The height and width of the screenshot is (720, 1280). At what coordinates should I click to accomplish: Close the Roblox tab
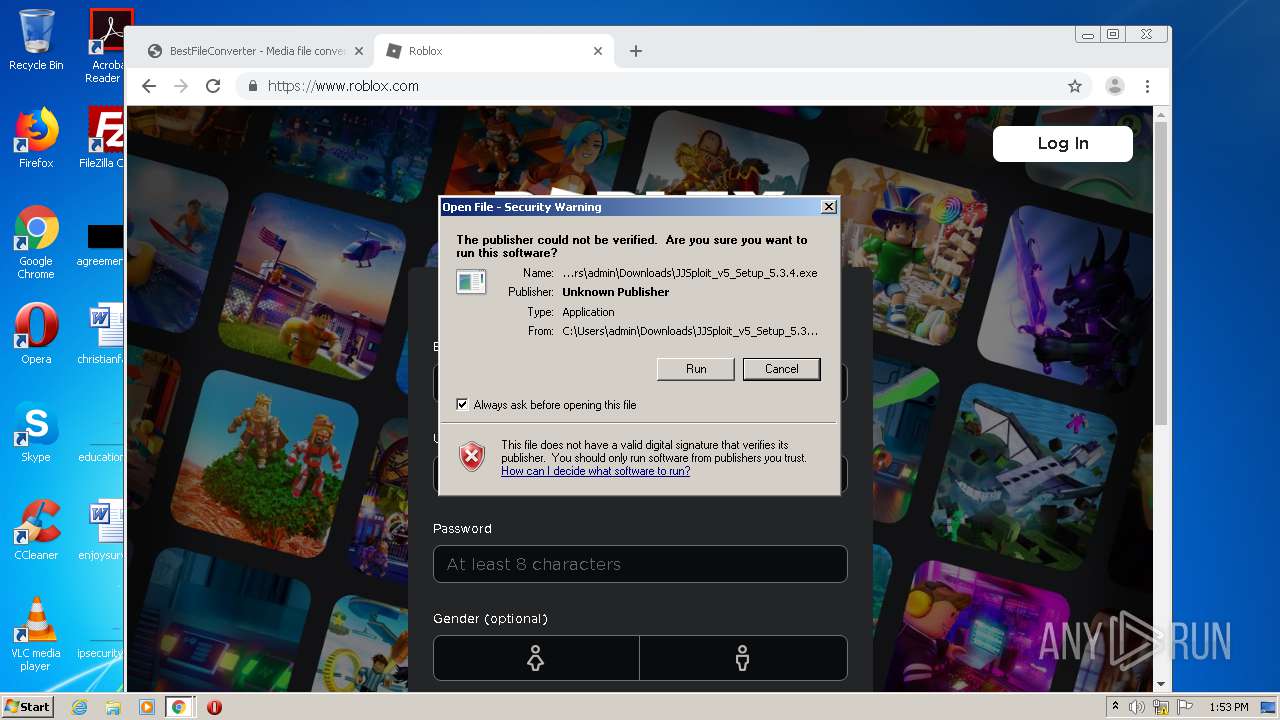pos(598,51)
